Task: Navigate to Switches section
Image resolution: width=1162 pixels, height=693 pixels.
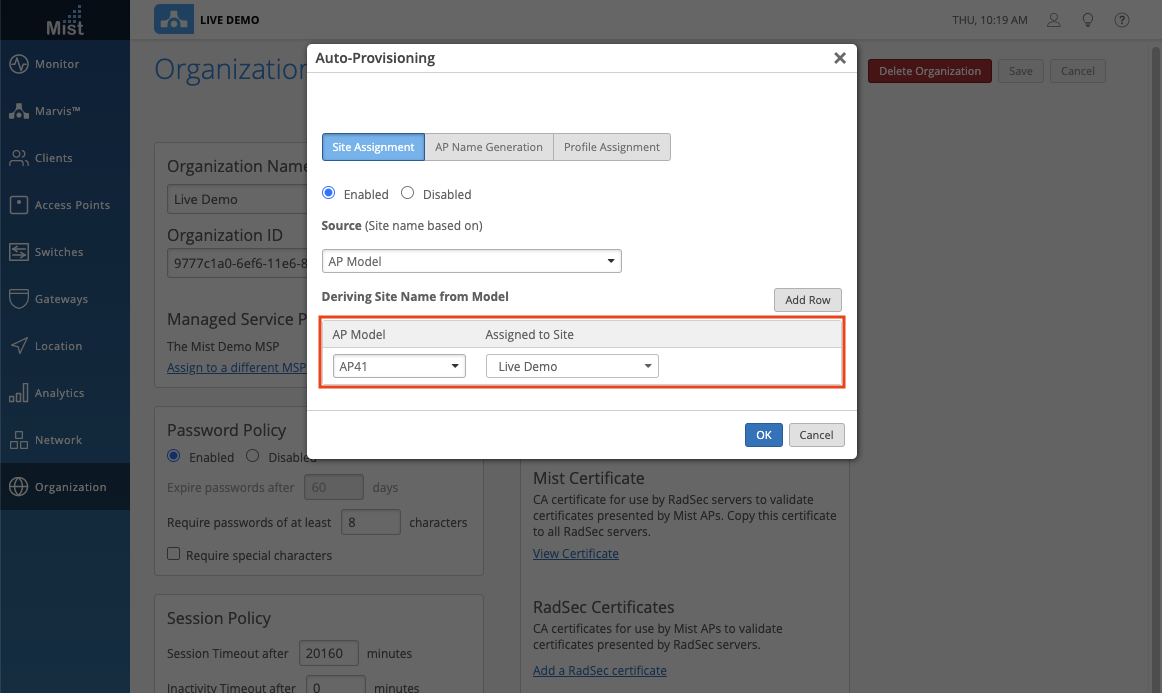Action: pyautogui.click(x=19, y=252)
